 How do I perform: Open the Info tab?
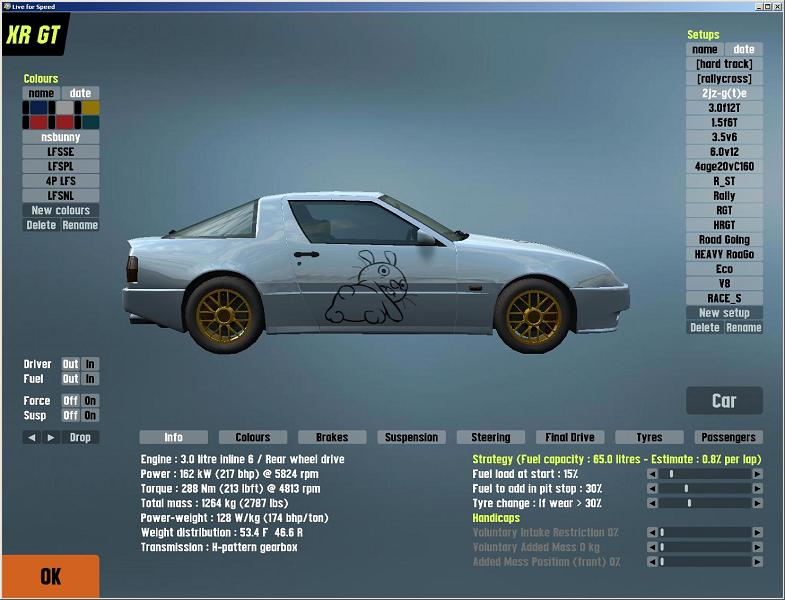(174, 437)
